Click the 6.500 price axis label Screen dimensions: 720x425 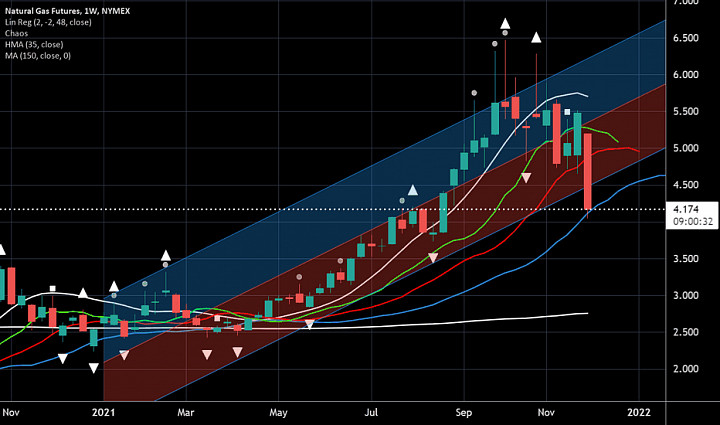tap(686, 38)
